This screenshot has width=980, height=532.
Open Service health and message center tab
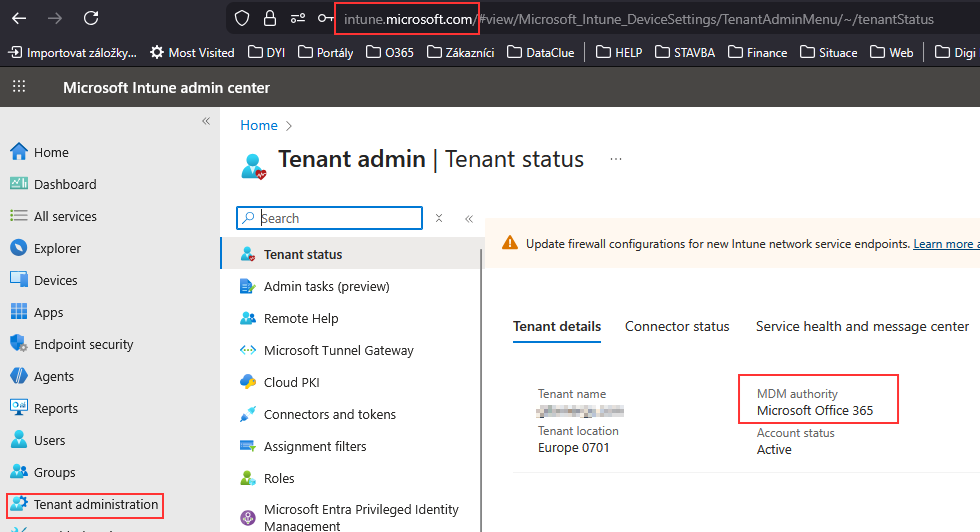pos(862,326)
